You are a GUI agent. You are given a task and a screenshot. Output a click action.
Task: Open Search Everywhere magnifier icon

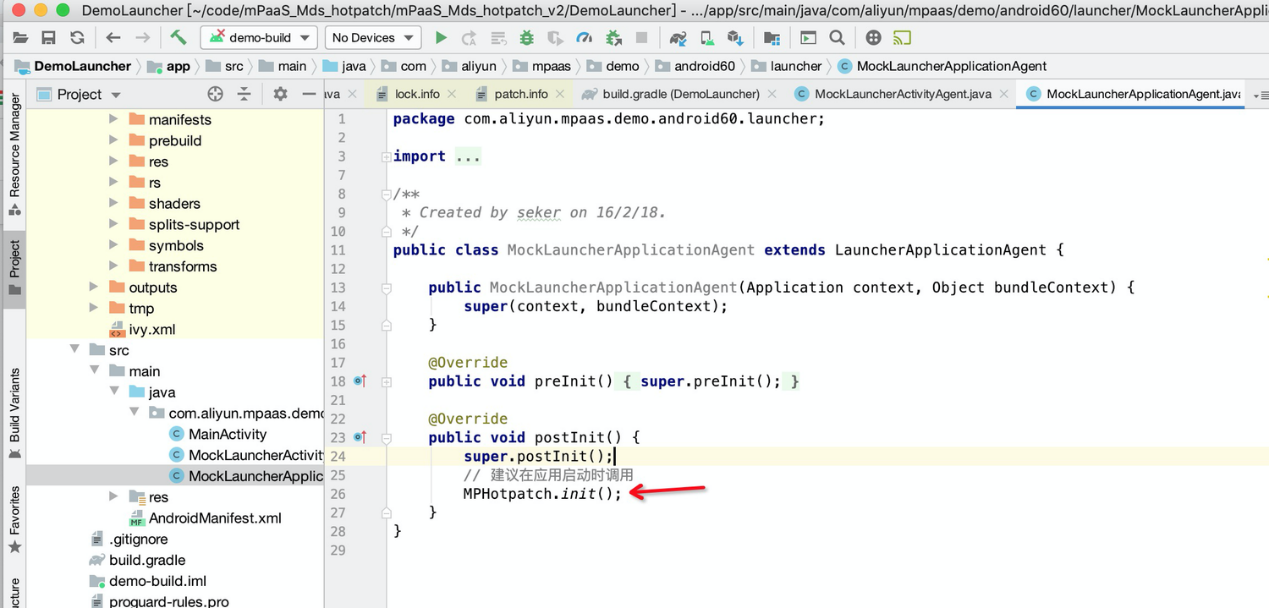point(837,38)
